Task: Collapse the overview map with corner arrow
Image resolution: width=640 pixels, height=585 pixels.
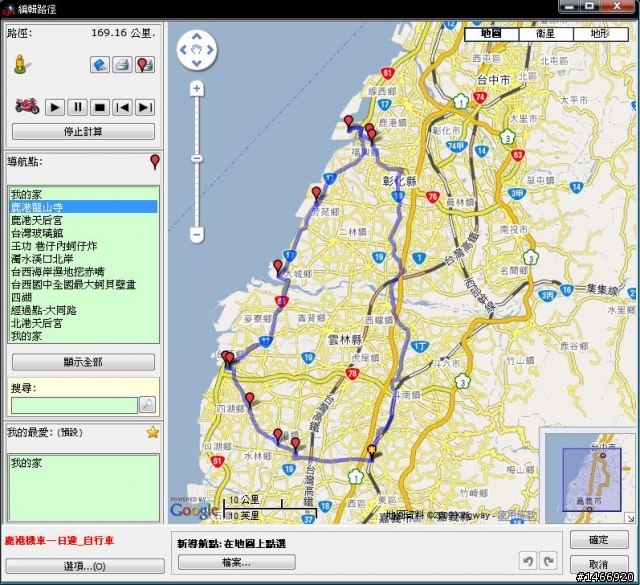Action: point(631,518)
